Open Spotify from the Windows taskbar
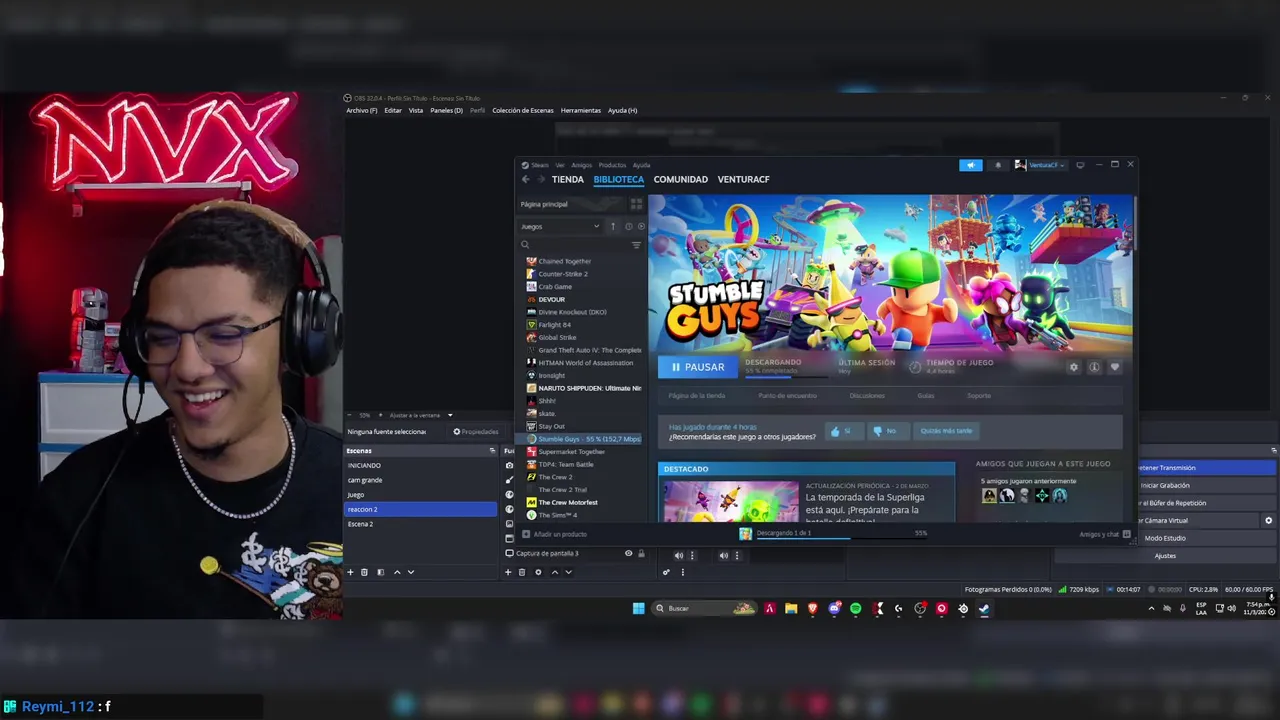Screen dimensions: 1280x720 (x=855, y=608)
